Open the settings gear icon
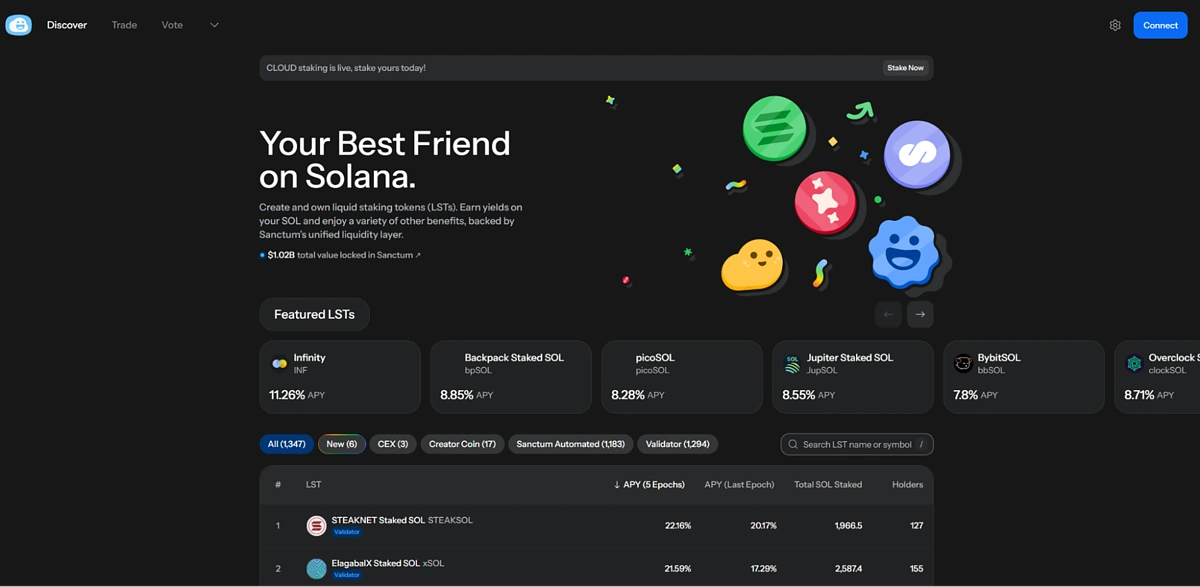The image size is (1200, 587). [1115, 25]
